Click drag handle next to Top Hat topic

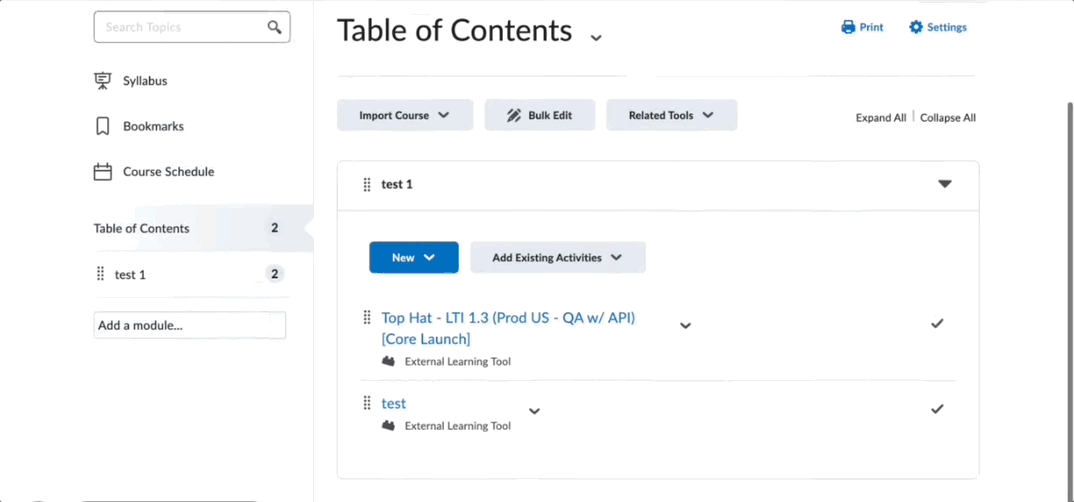pyautogui.click(x=367, y=318)
